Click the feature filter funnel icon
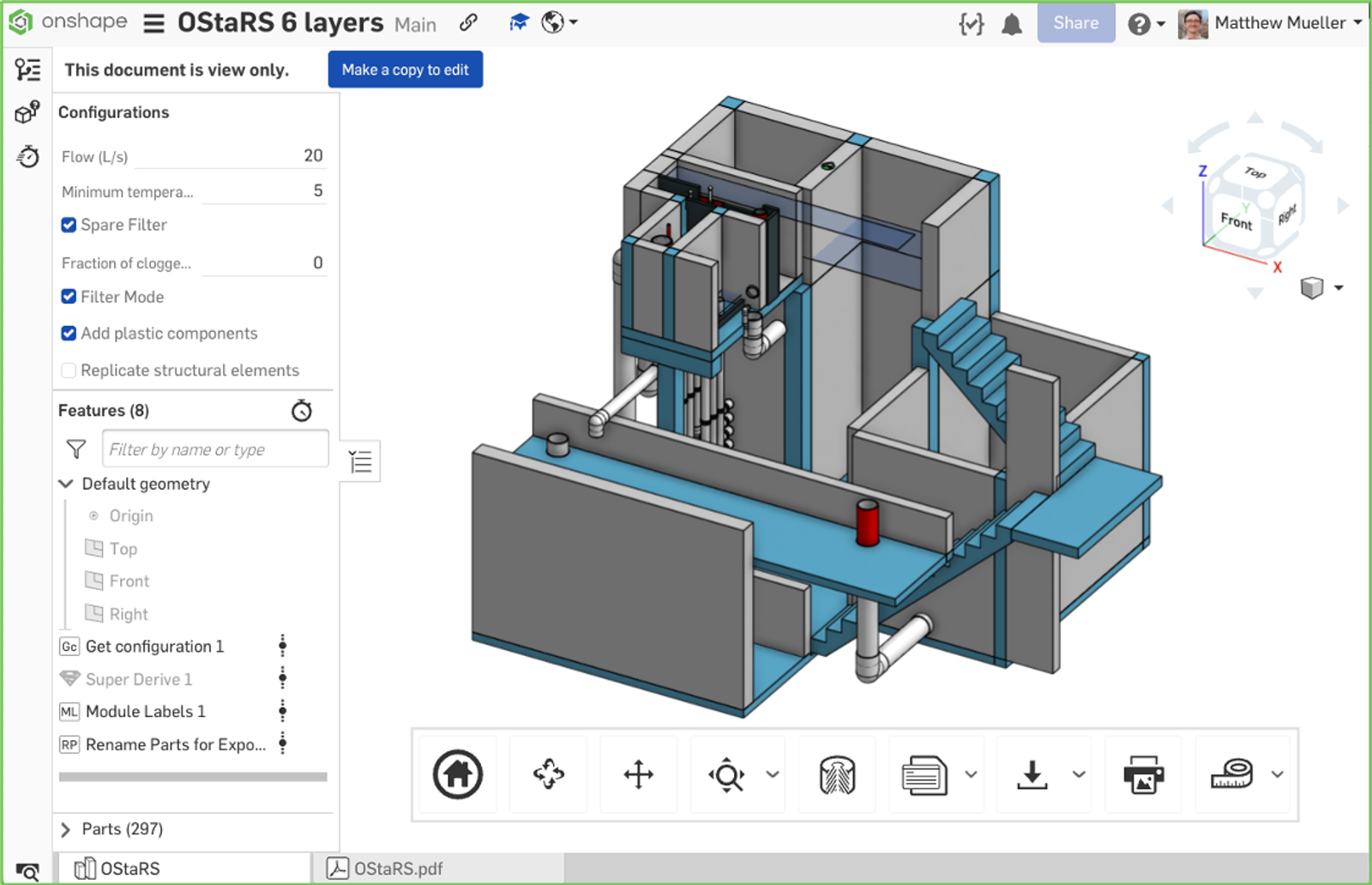This screenshot has height=885, width=1372. pyautogui.click(x=75, y=449)
